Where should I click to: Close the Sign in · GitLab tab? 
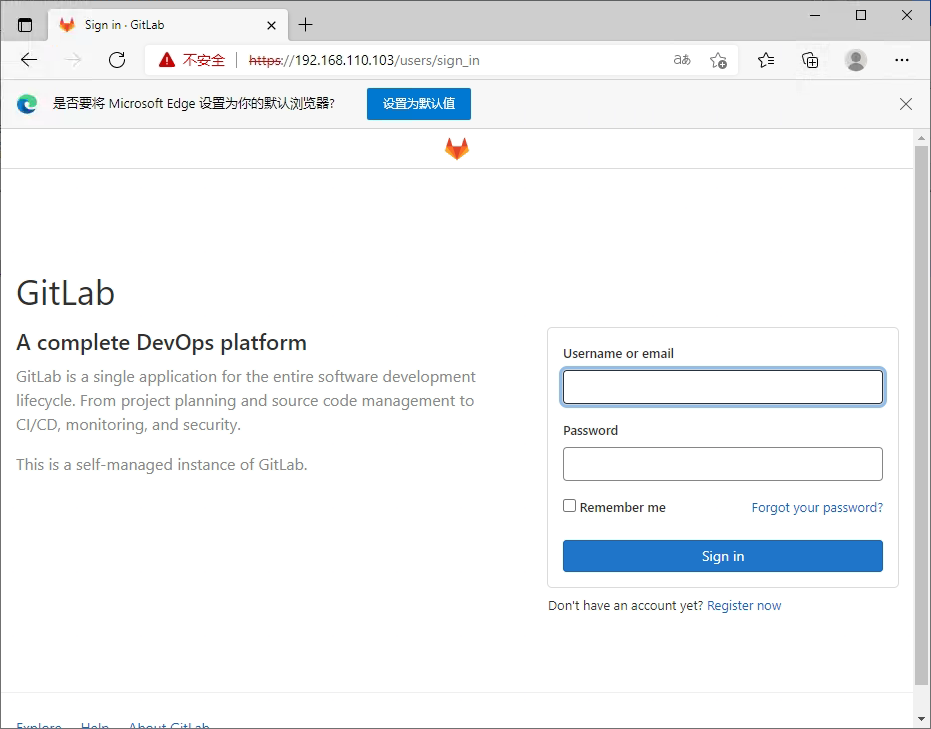pos(271,26)
